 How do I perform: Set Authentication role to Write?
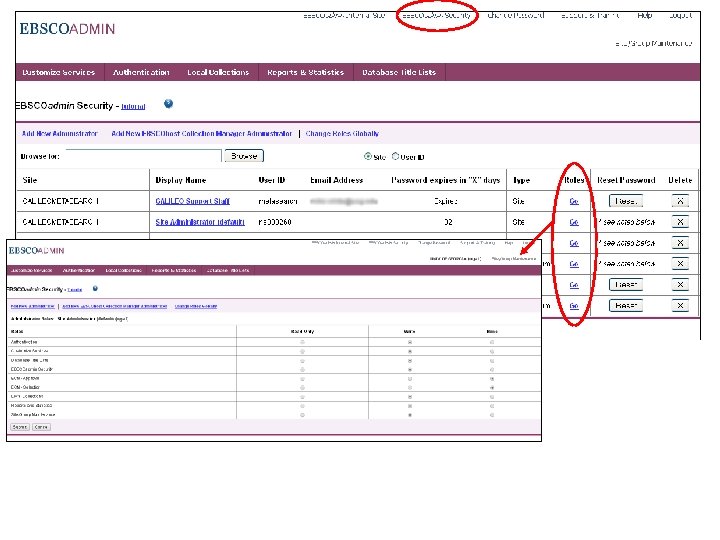[410, 342]
